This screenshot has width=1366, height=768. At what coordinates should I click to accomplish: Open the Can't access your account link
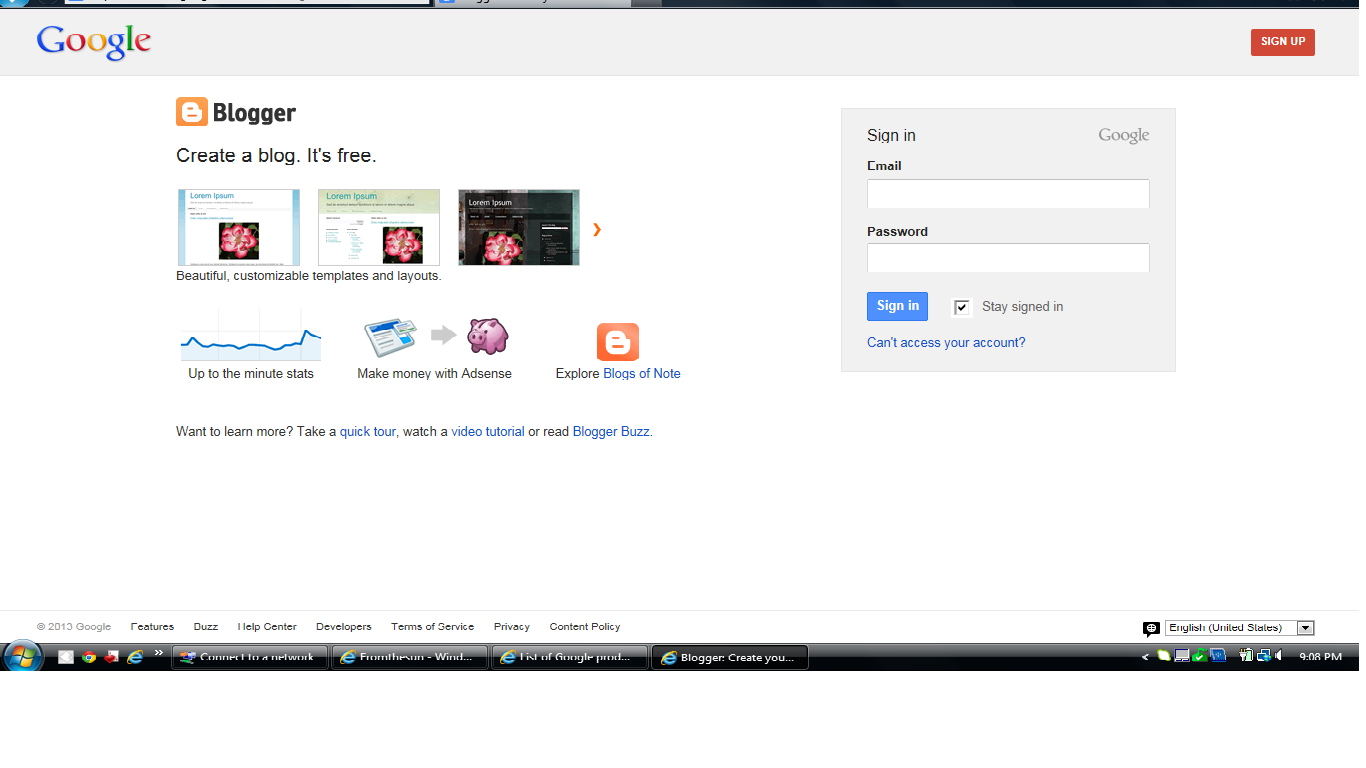(946, 343)
